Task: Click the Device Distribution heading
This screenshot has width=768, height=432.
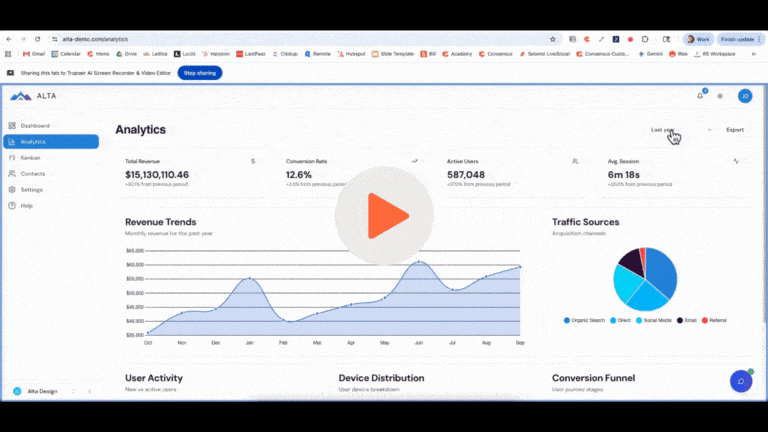Action: (381, 378)
